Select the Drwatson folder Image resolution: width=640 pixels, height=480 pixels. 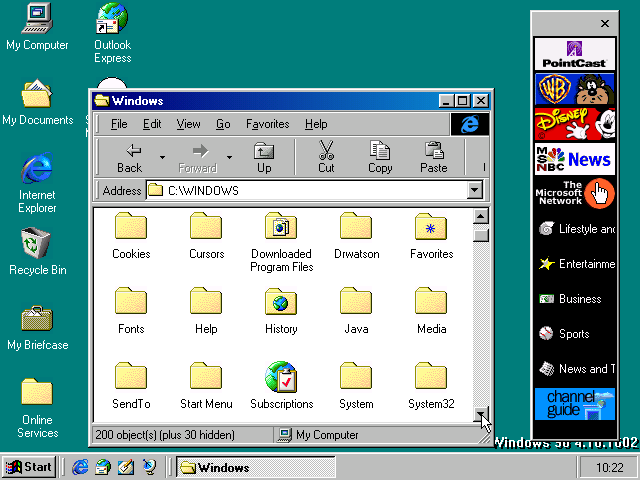pos(356,236)
